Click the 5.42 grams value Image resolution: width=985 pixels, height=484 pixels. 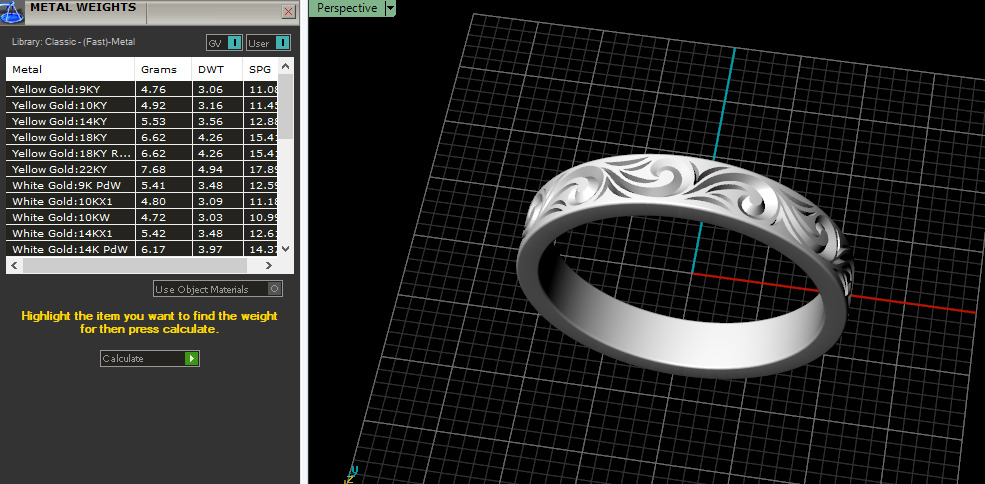(x=153, y=233)
